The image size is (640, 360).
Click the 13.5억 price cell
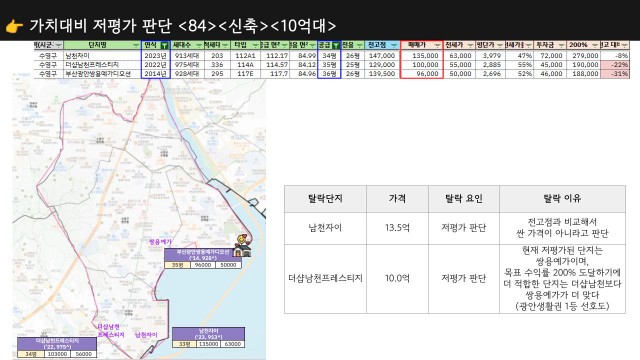pyautogui.click(x=397, y=228)
